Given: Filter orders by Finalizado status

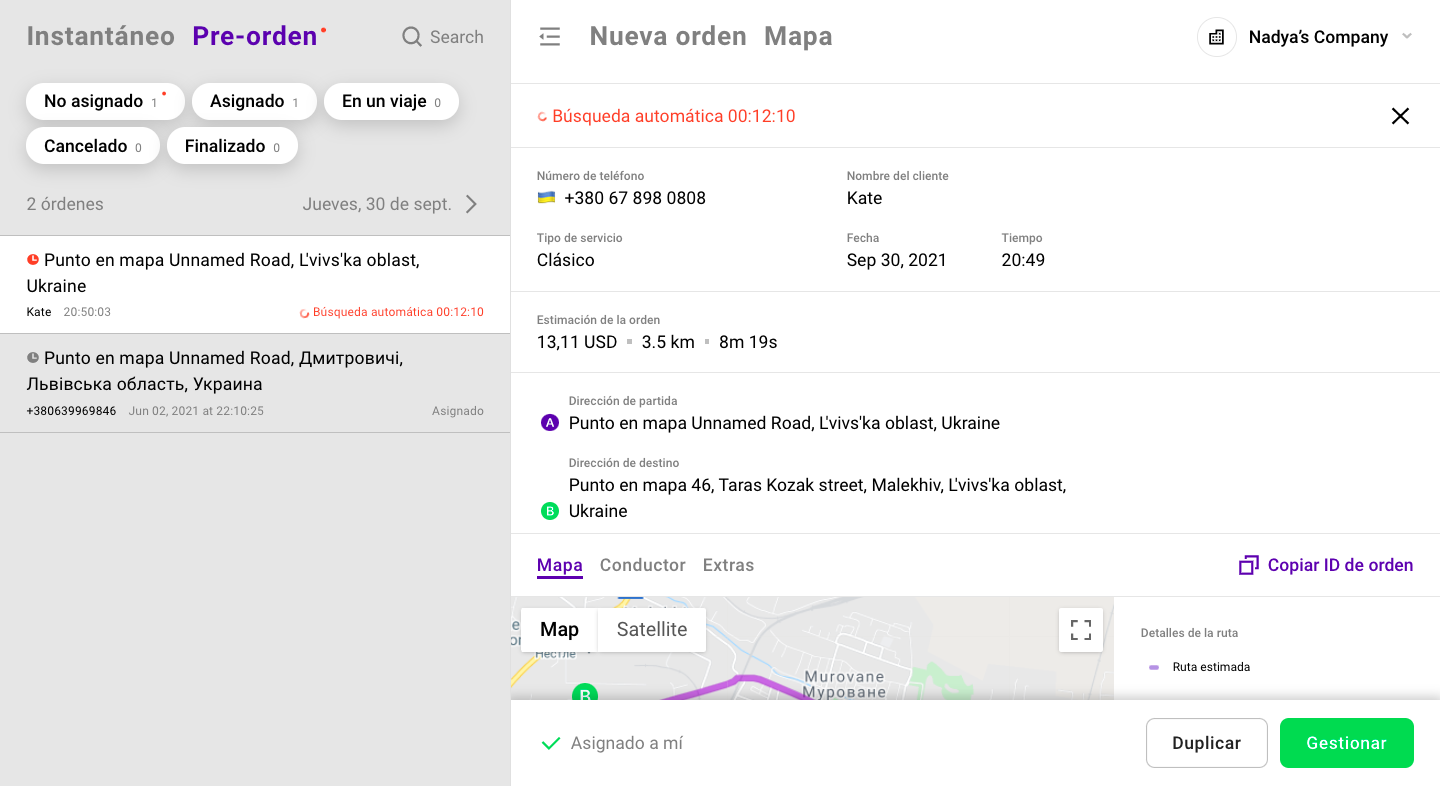Looking at the screenshot, I should pyautogui.click(x=232, y=146).
